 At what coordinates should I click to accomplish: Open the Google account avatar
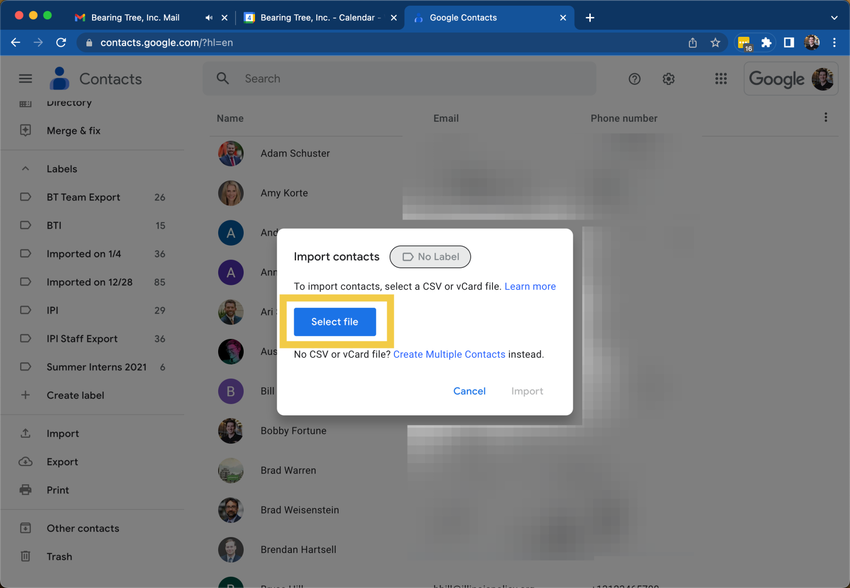(x=822, y=79)
